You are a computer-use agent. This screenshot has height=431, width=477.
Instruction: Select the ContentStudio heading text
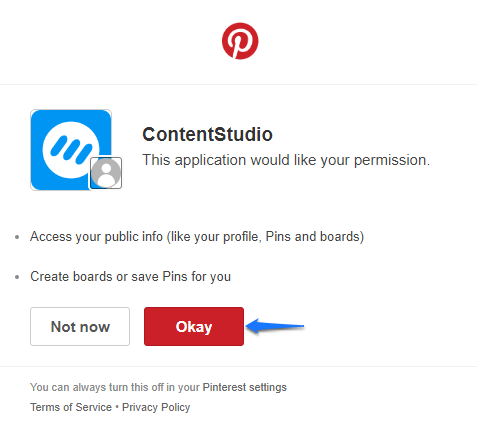click(207, 134)
